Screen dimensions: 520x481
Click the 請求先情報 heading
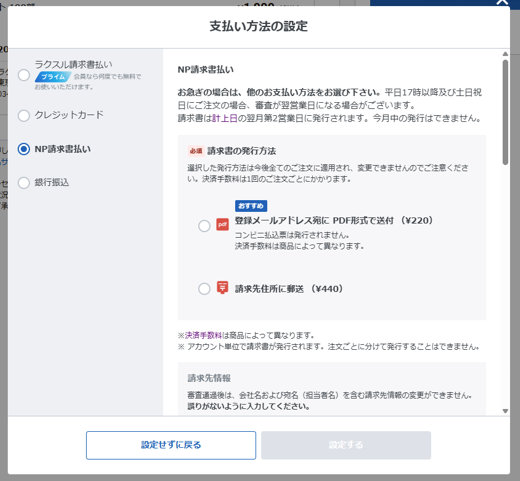(x=209, y=378)
